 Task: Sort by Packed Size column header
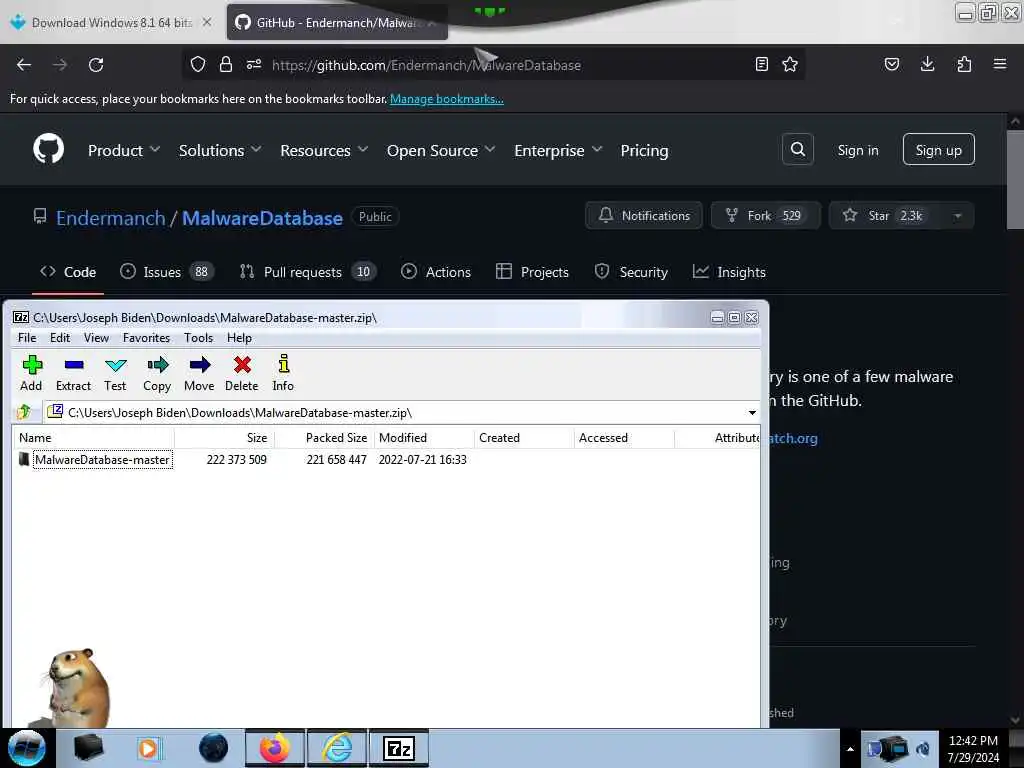click(325, 438)
